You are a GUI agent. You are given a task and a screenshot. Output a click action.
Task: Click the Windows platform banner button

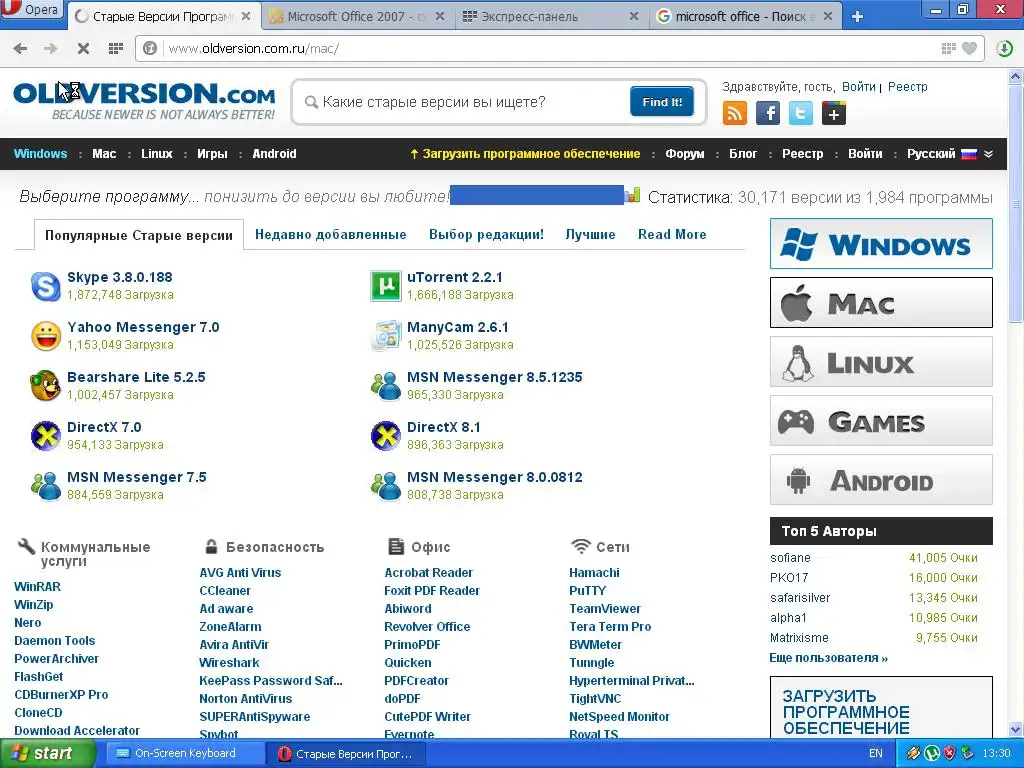click(x=881, y=244)
